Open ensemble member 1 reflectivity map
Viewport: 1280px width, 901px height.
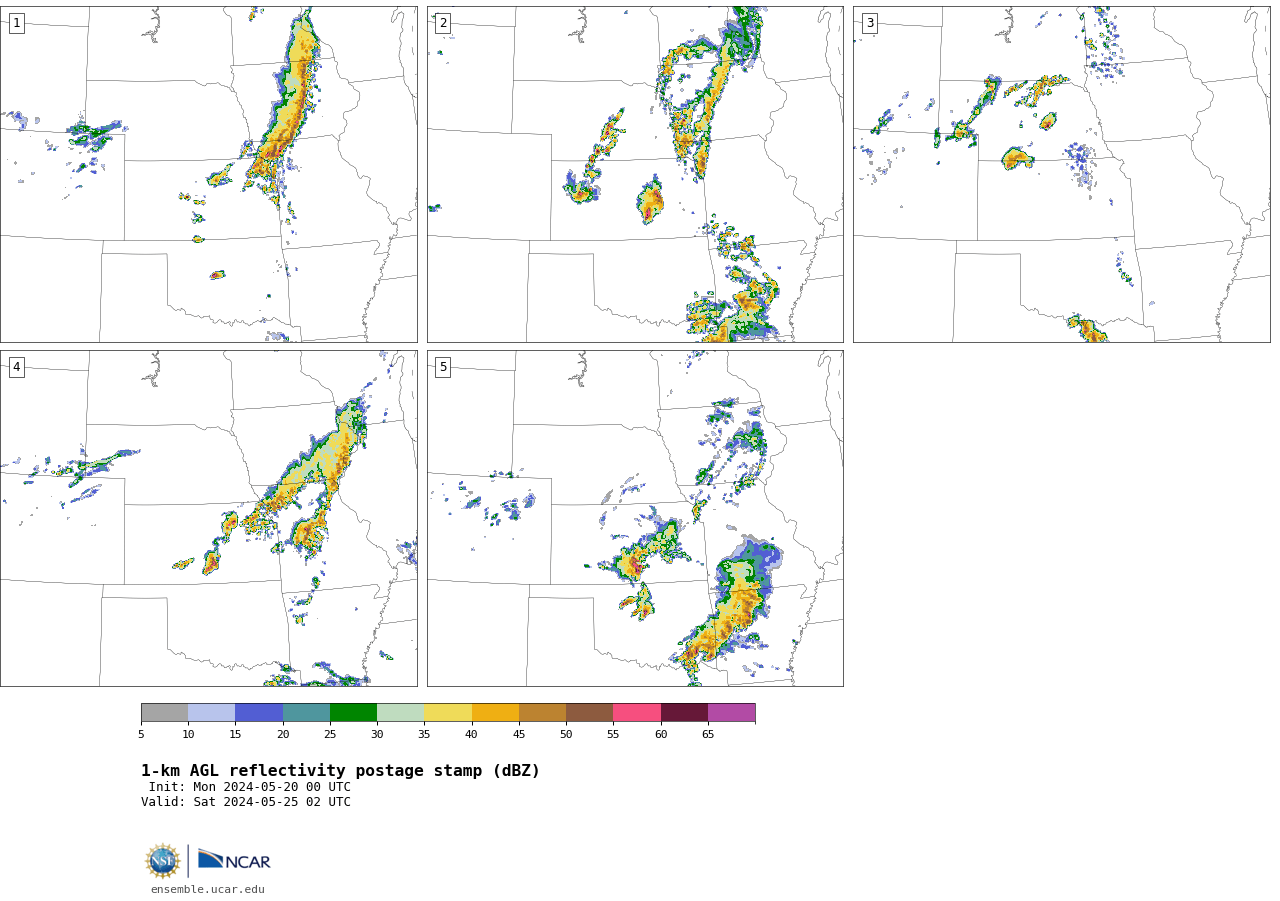coord(209,175)
